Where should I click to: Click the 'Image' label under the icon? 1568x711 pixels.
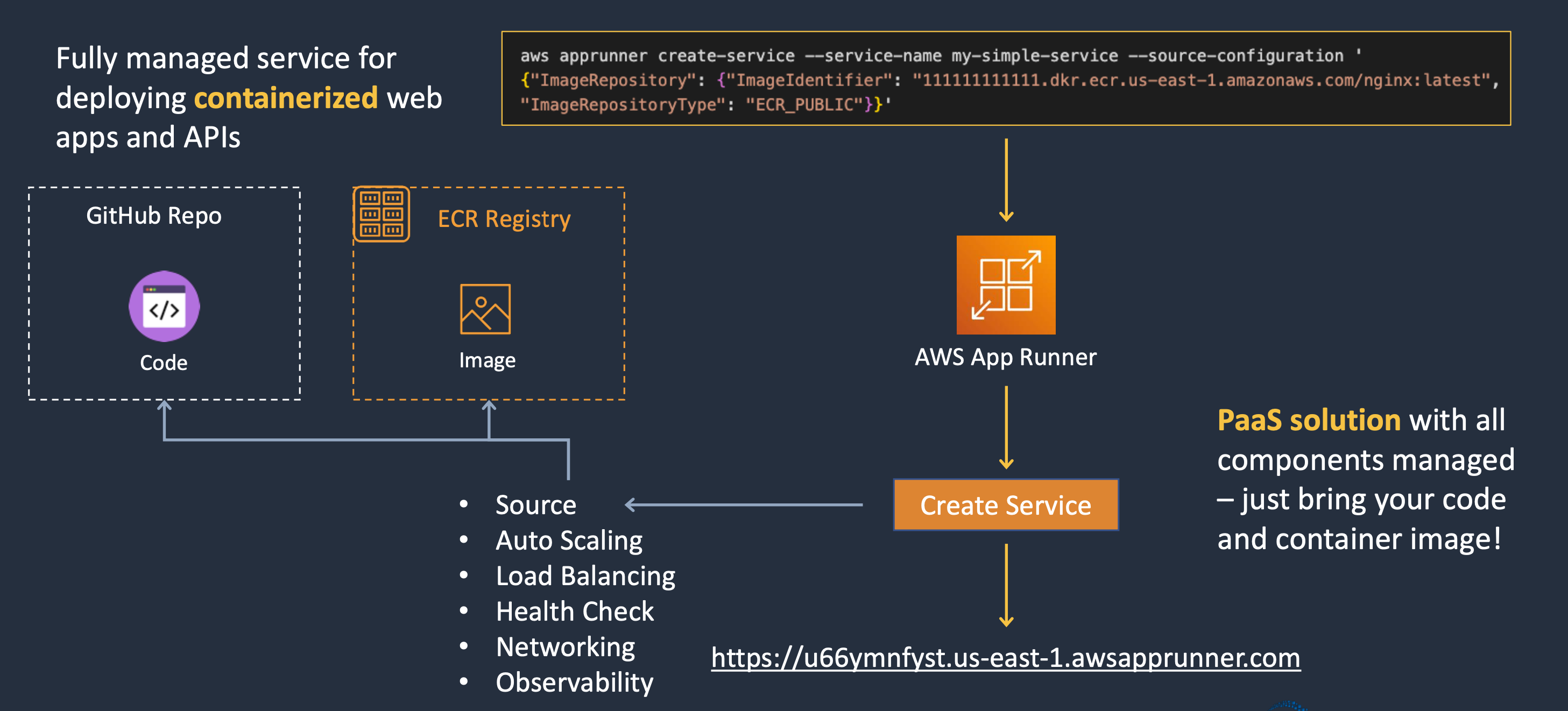[x=487, y=361]
